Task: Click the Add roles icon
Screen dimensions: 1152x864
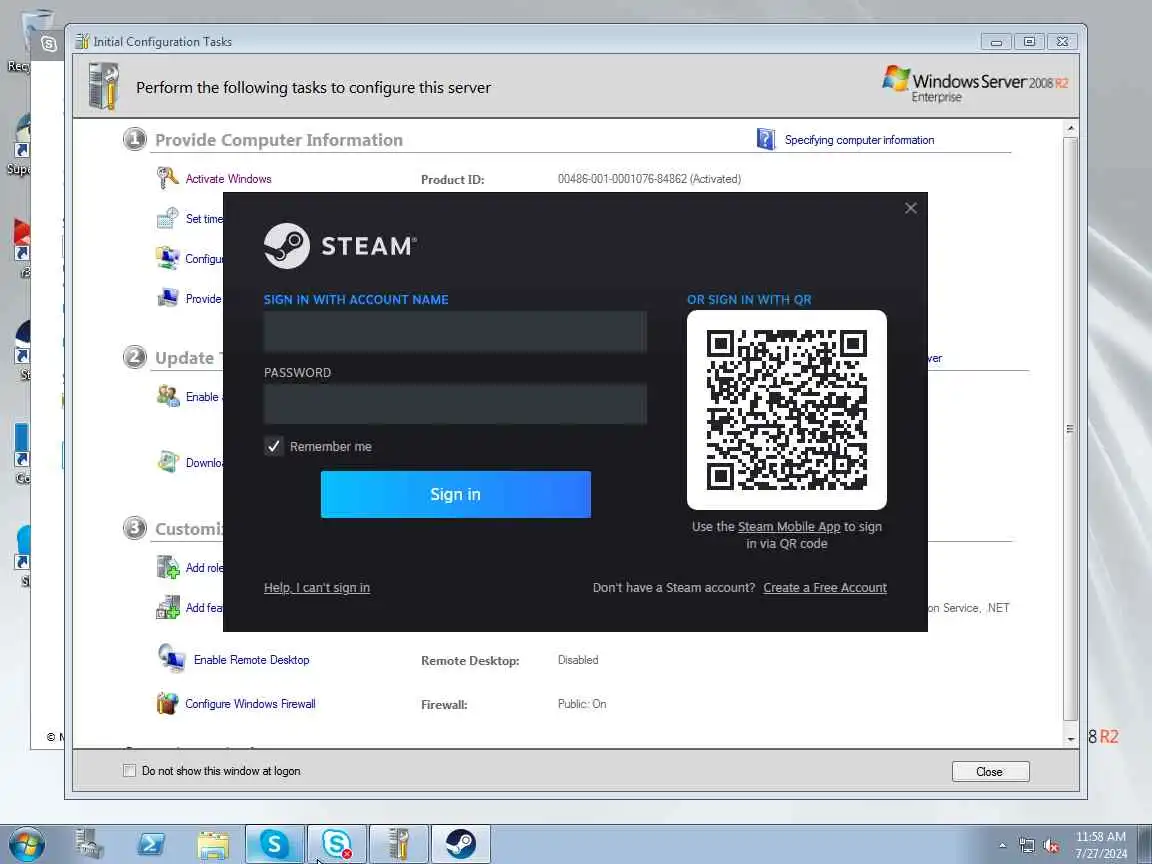Action: tap(168, 567)
